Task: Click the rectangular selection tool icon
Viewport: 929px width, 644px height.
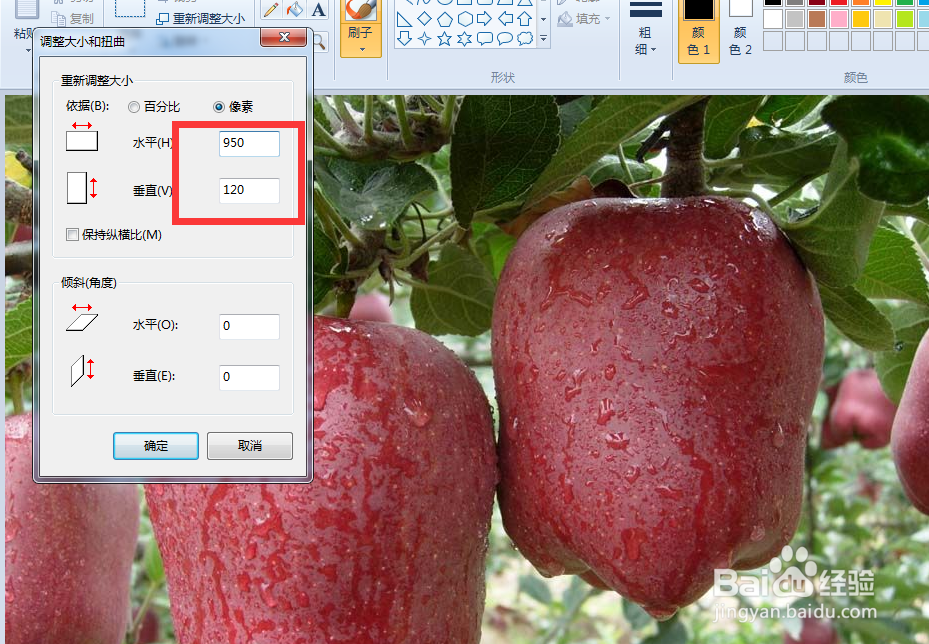Action: click(130, 8)
